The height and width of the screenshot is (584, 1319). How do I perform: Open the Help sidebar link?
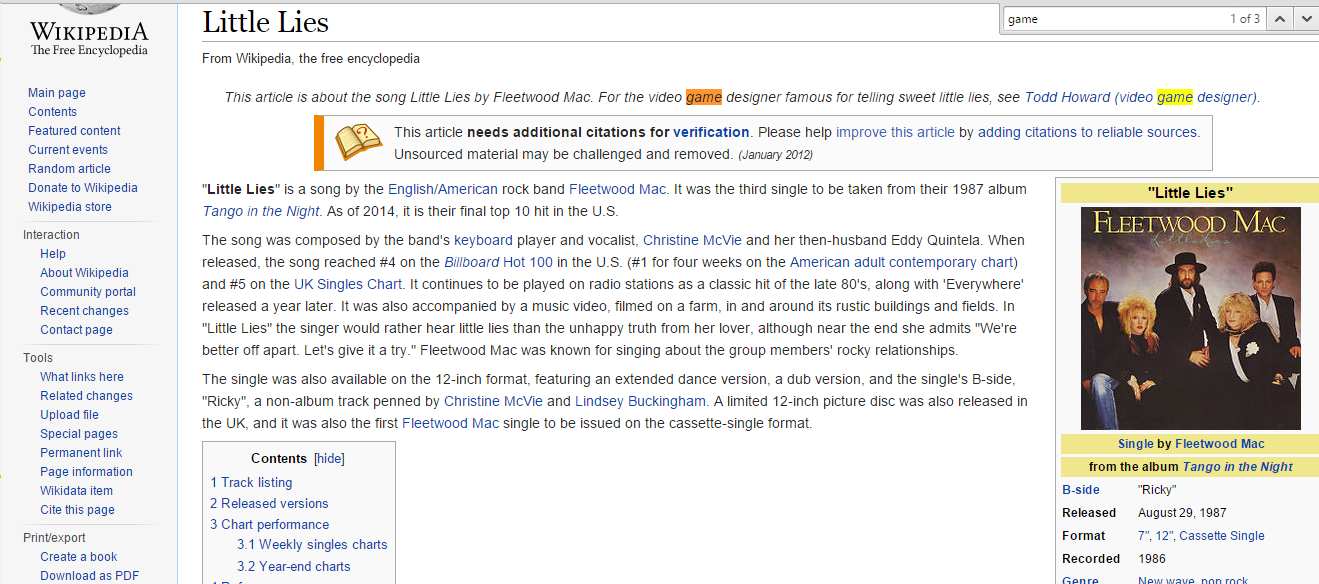tap(53, 254)
